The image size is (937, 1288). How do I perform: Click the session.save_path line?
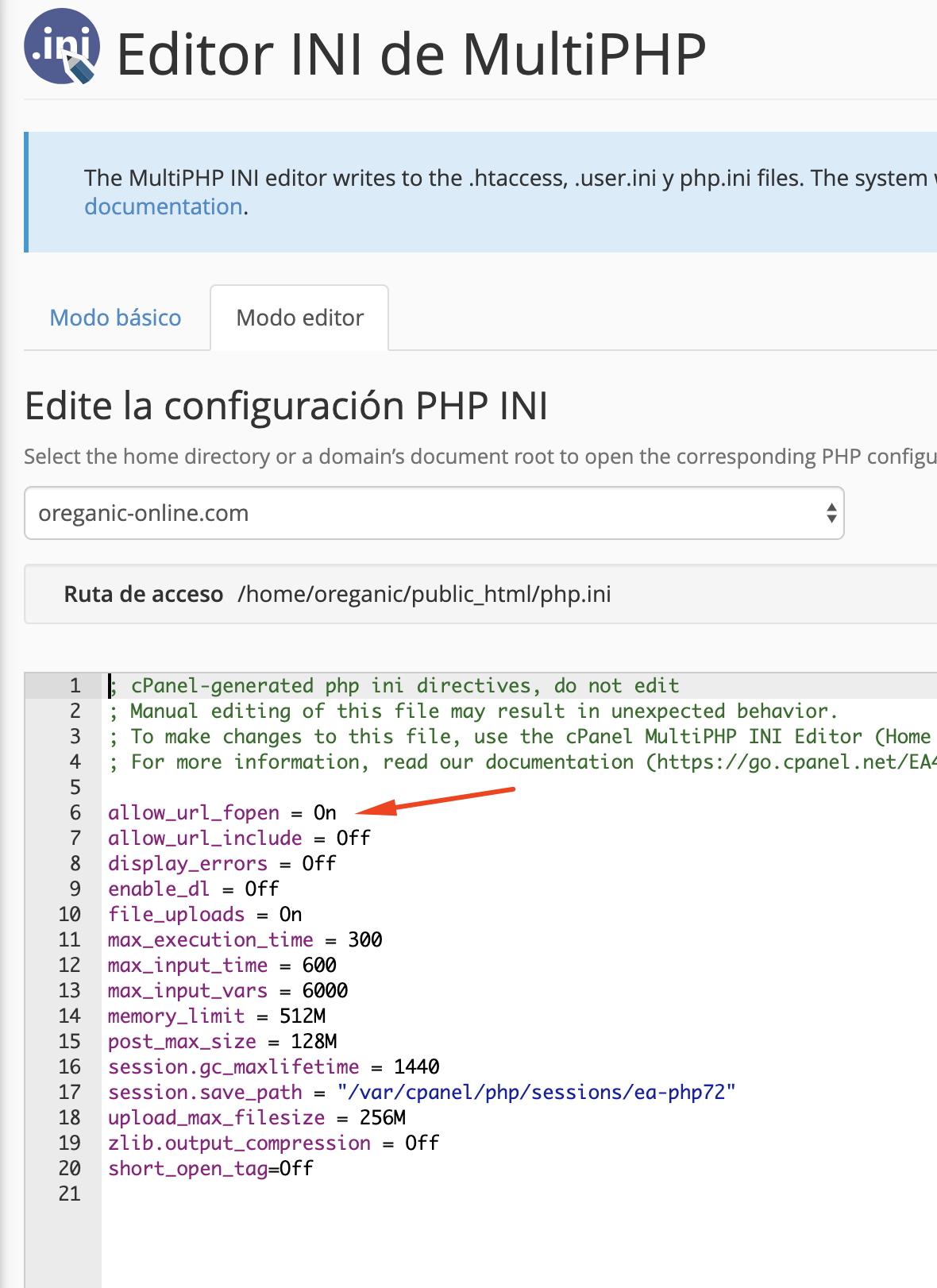click(422, 1092)
